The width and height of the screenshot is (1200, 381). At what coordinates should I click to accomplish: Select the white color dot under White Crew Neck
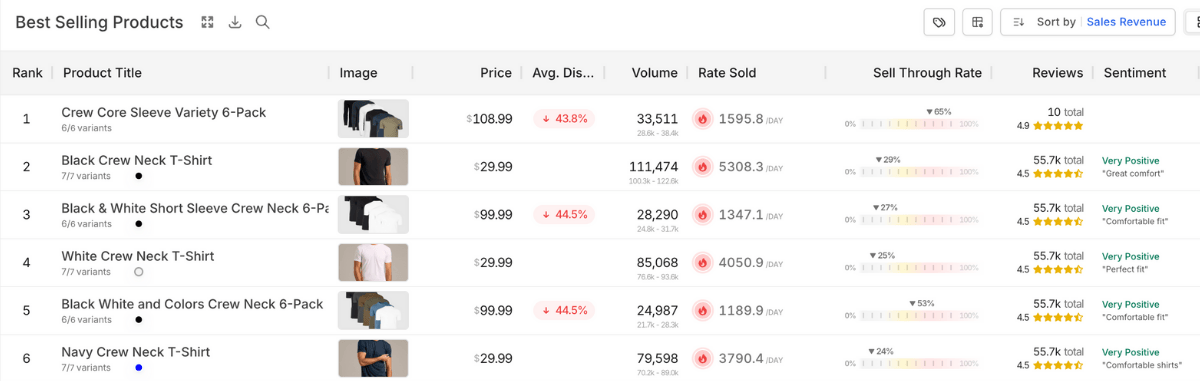139,272
